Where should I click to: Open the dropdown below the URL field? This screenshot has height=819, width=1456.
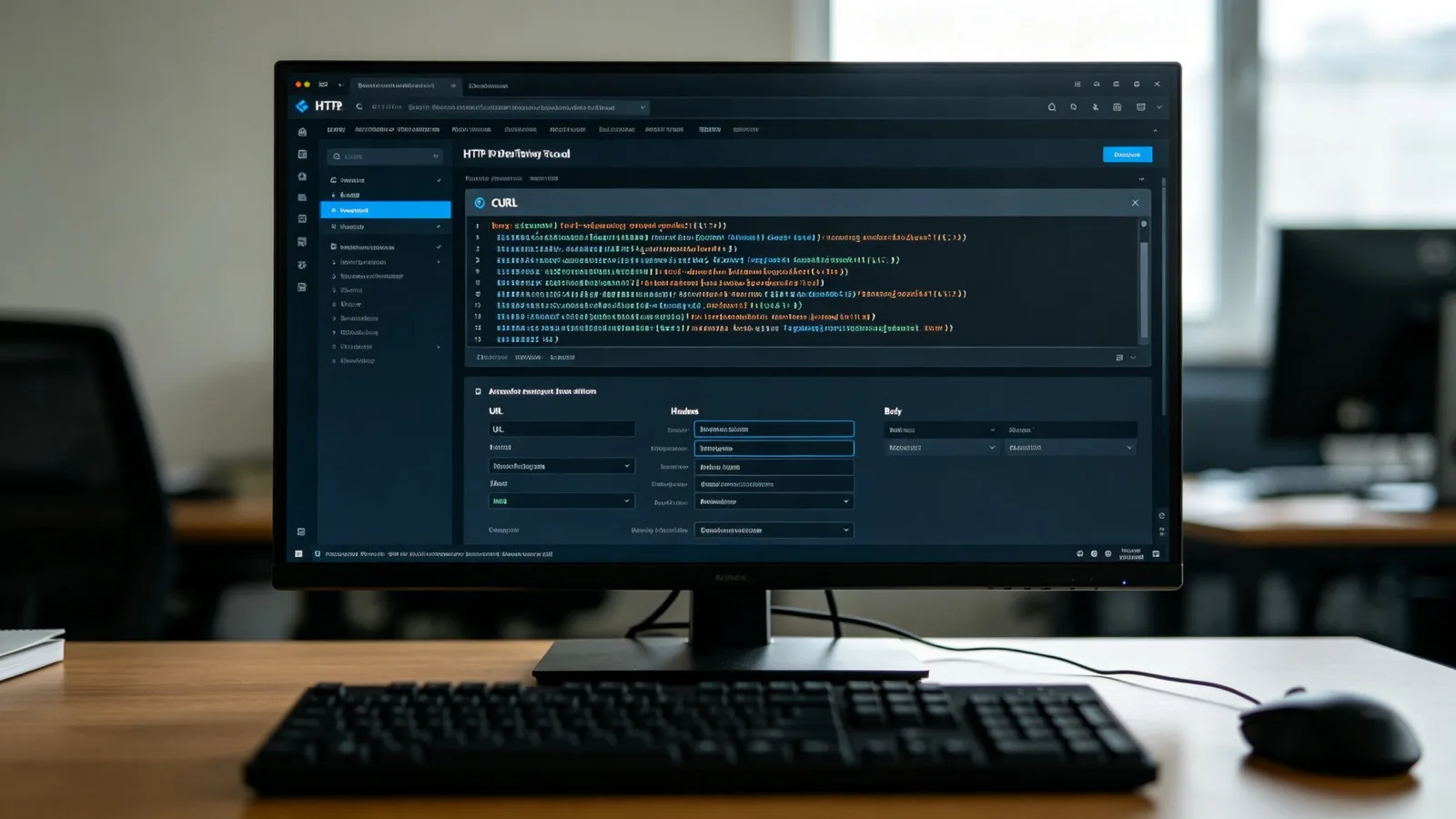[561, 466]
